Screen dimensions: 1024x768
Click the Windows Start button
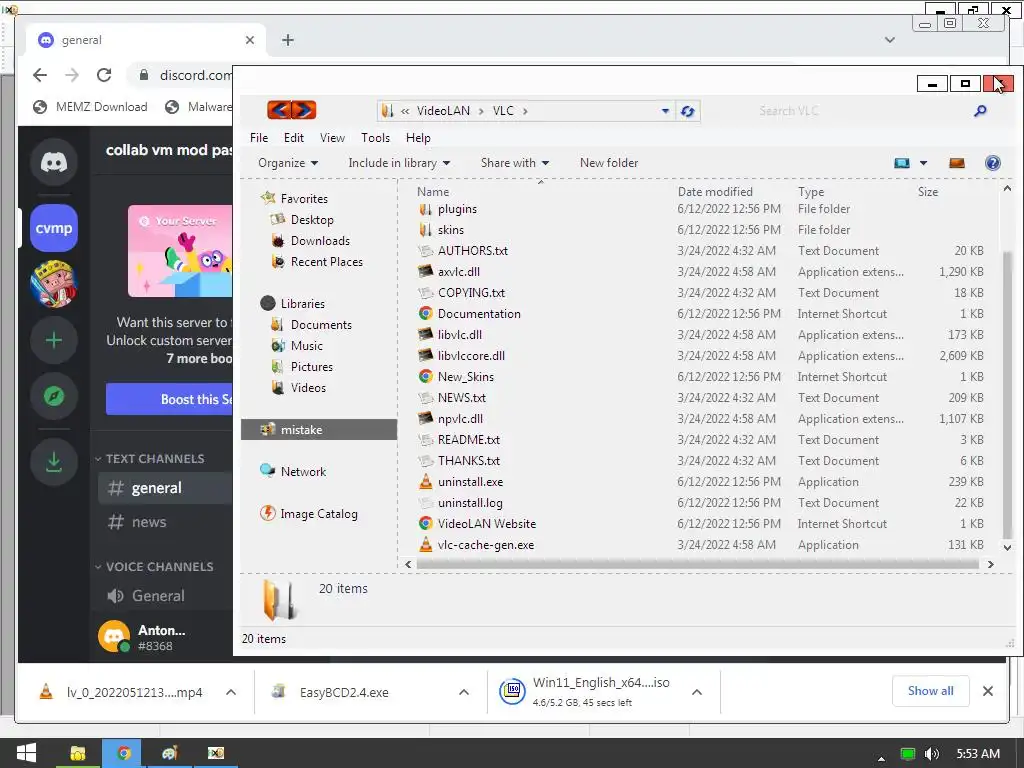pyautogui.click(x=25, y=753)
